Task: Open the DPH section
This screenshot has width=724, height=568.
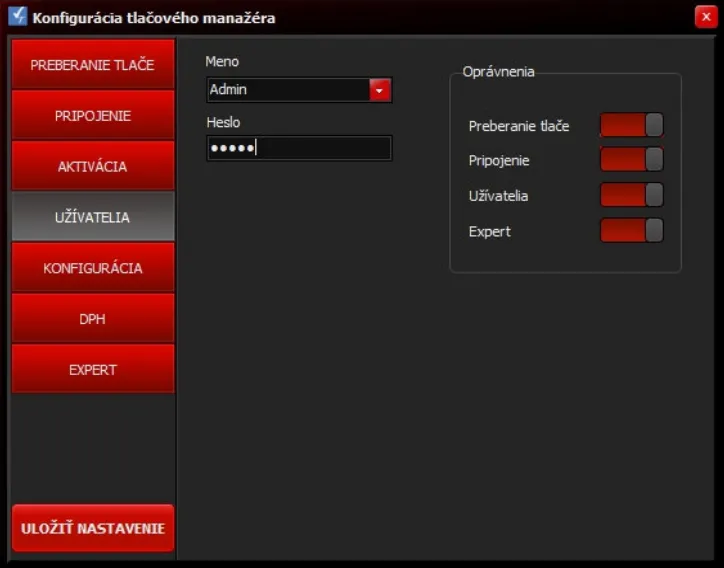Action: (x=93, y=318)
